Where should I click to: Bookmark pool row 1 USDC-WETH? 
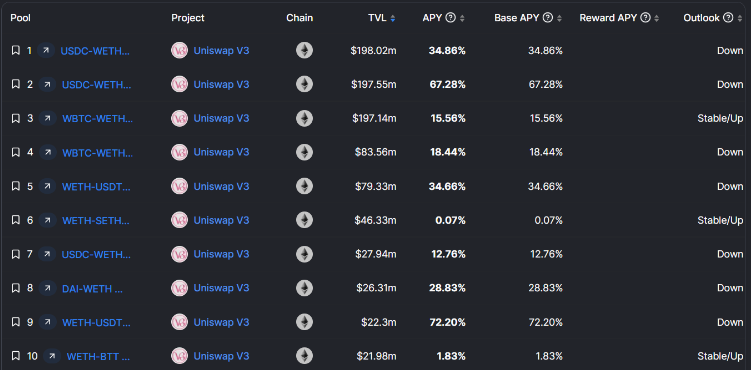(x=16, y=50)
